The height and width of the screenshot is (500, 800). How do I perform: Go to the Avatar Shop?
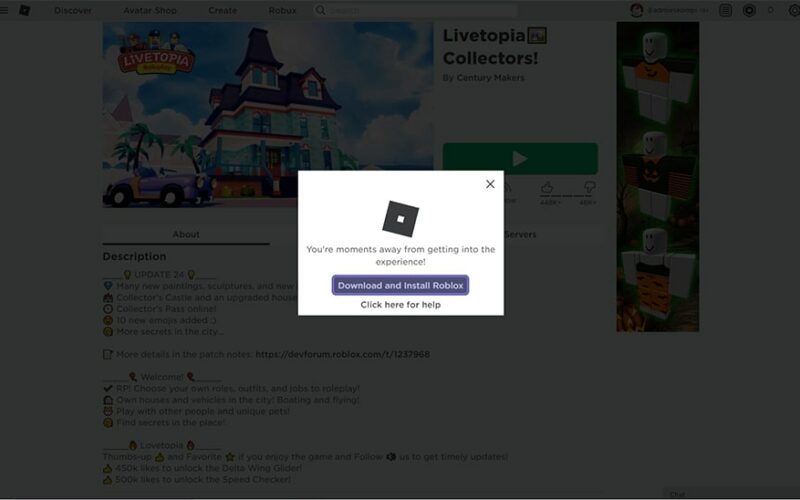tap(150, 10)
